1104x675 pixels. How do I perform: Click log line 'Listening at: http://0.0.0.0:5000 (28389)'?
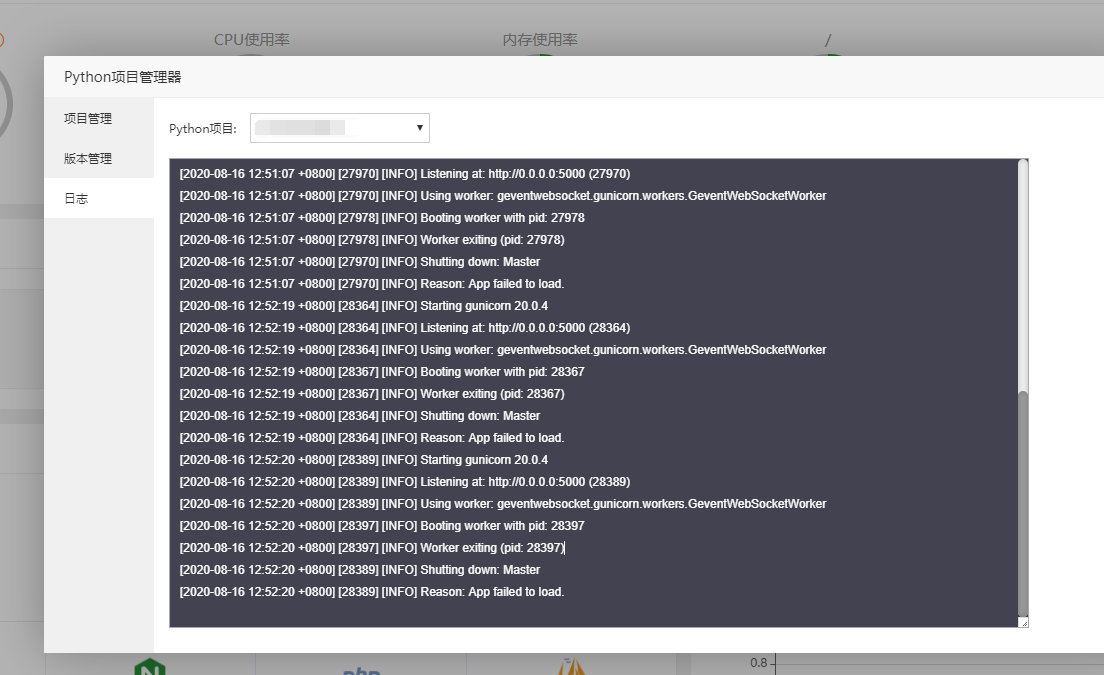pos(405,481)
